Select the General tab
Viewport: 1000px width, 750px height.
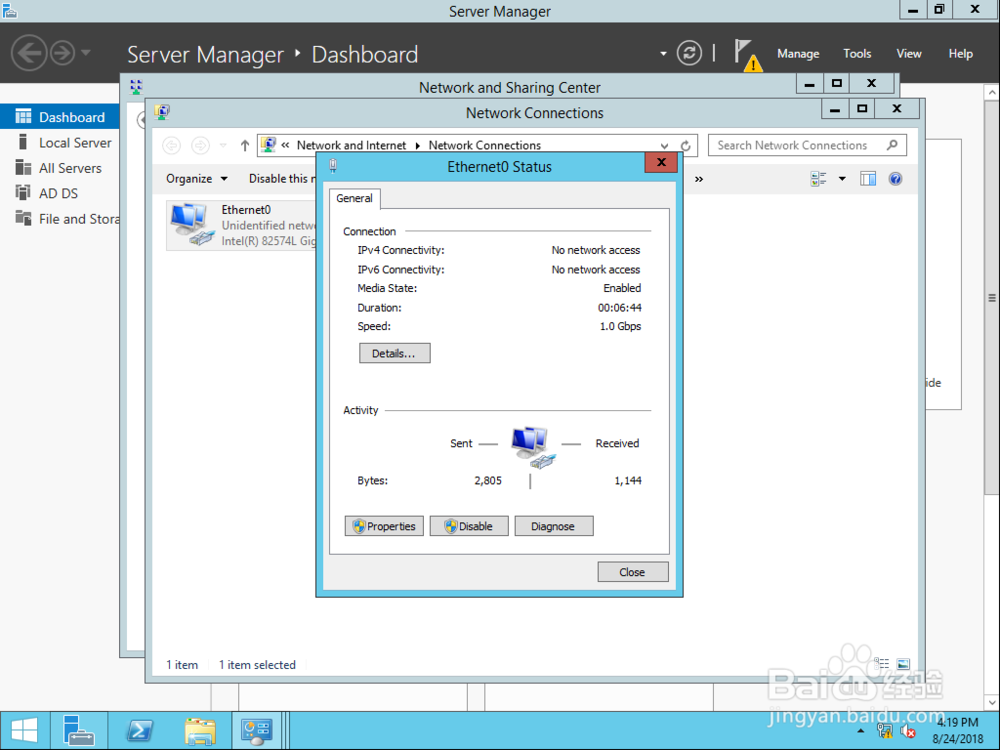tap(355, 198)
